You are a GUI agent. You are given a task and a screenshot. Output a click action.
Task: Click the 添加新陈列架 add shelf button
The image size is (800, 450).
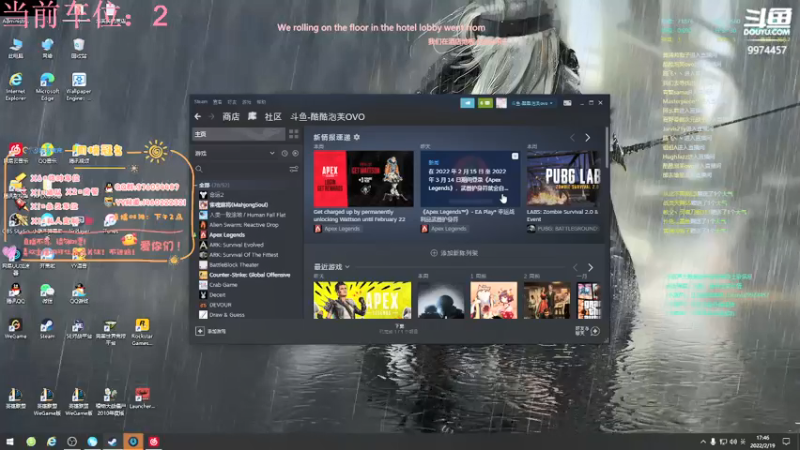(x=454, y=253)
